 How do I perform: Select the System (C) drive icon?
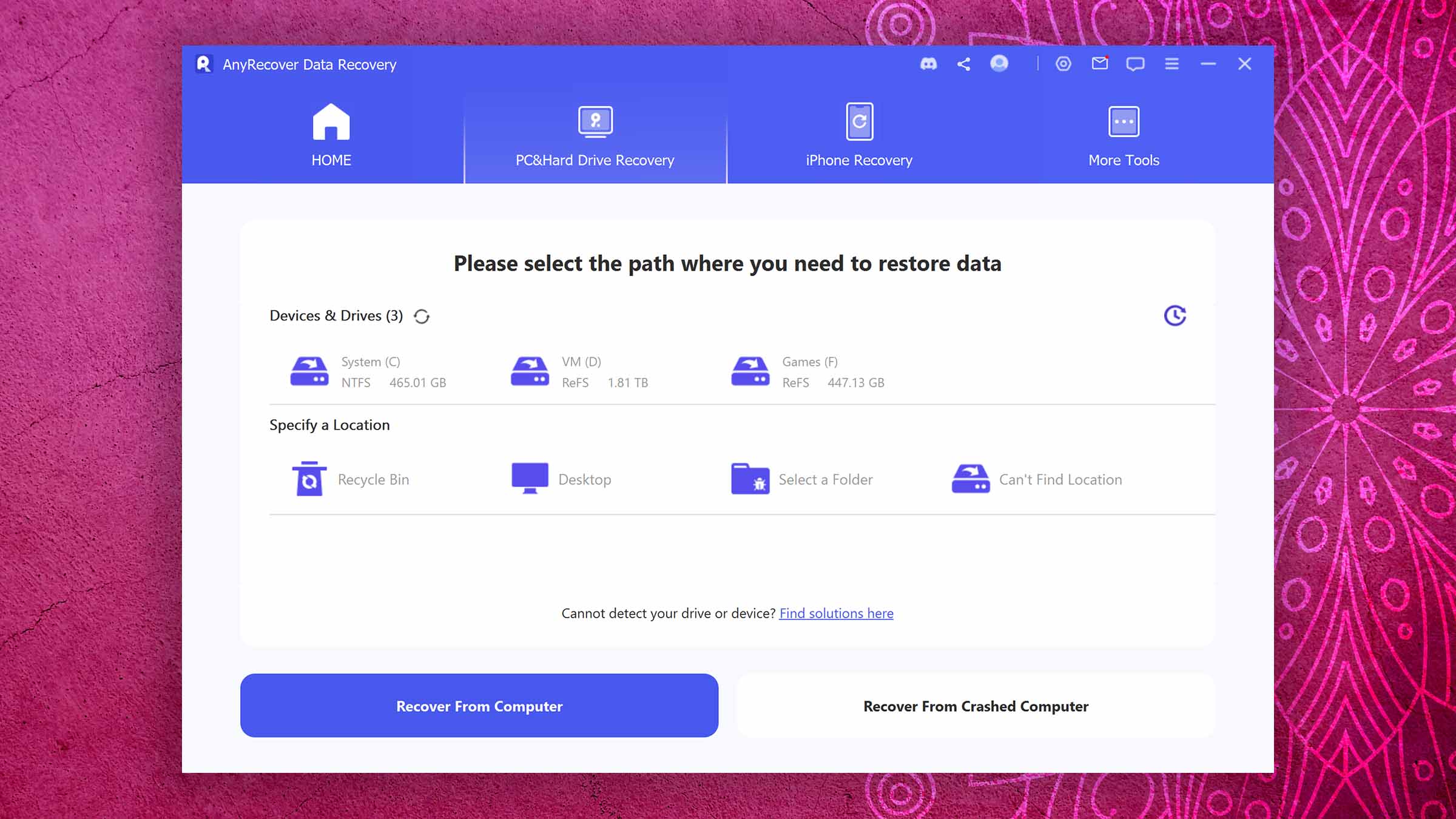pyautogui.click(x=309, y=371)
